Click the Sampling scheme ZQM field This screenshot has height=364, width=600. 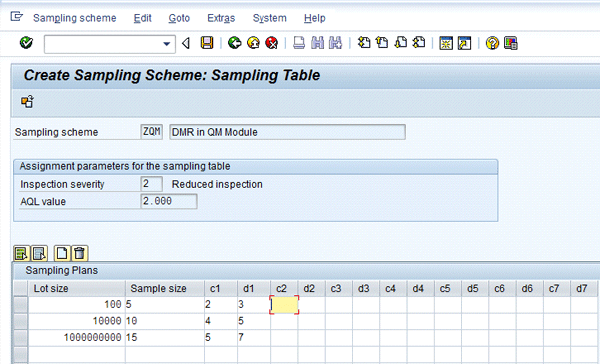[152, 132]
